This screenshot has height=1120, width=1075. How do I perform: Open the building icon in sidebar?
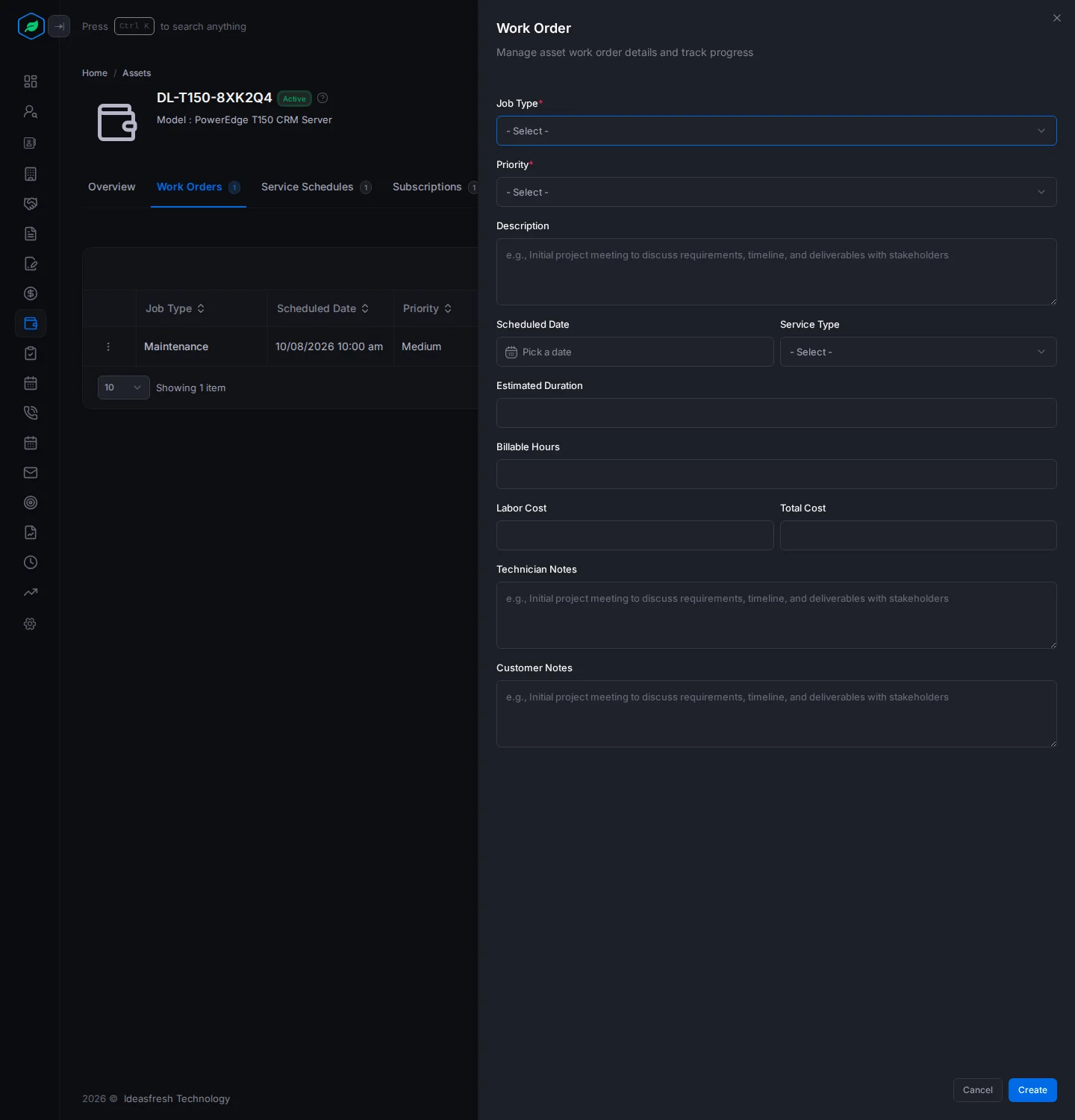(31, 174)
